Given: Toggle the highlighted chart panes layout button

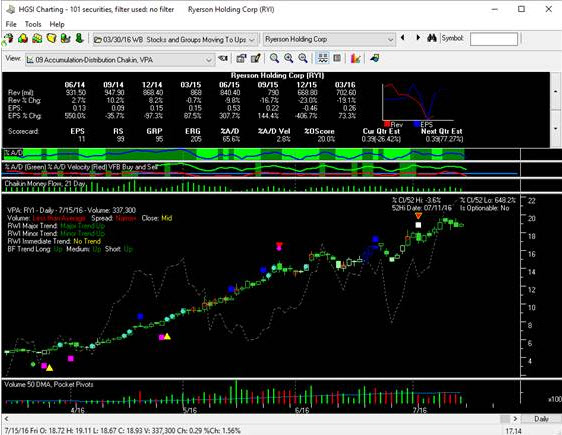Looking at the screenshot, I should 323,58.
